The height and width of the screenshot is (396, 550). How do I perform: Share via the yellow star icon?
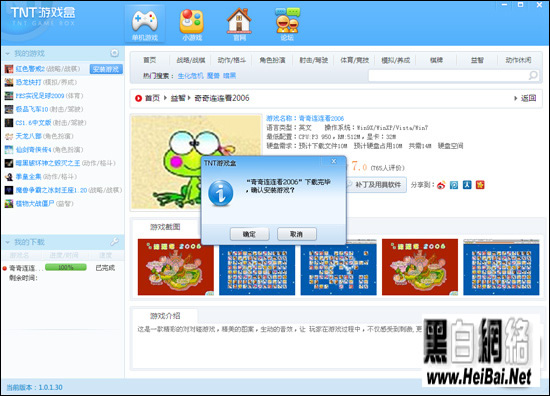click(480, 185)
